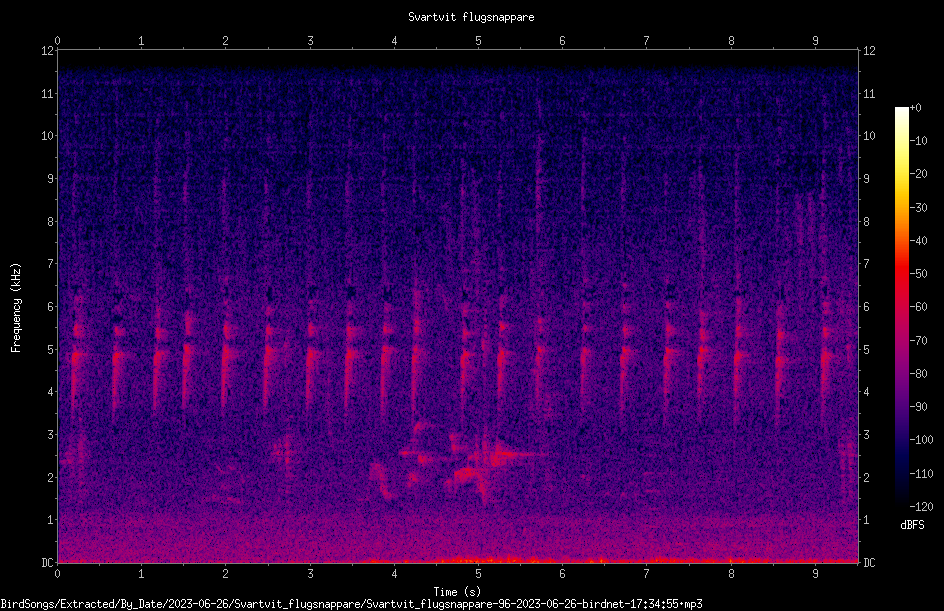Click the "-60" color scale label
Viewport: 944px width, 611px height.
click(918, 307)
